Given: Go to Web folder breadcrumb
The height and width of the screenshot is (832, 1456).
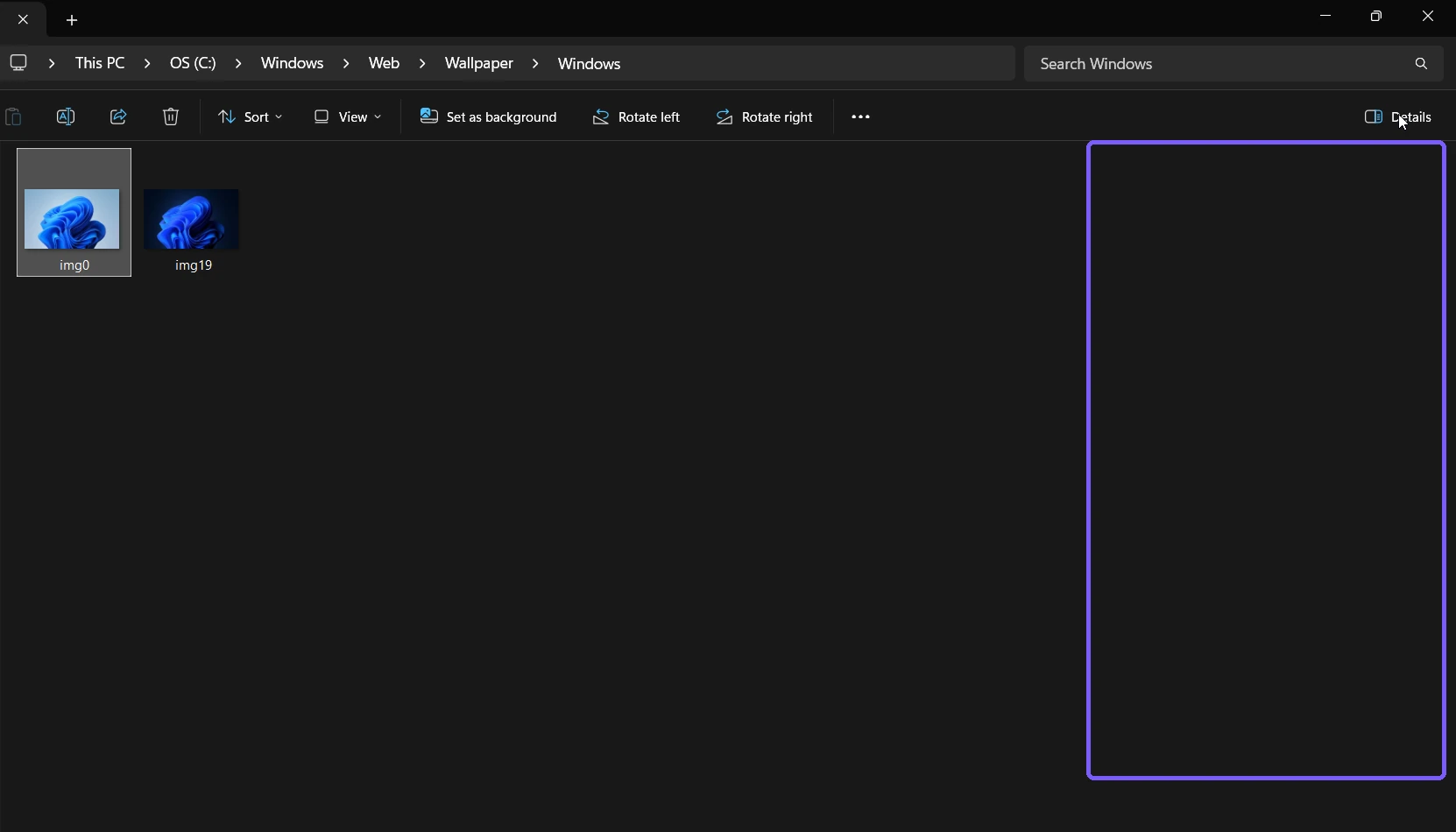Looking at the screenshot, I should click(x=384, y=63).
